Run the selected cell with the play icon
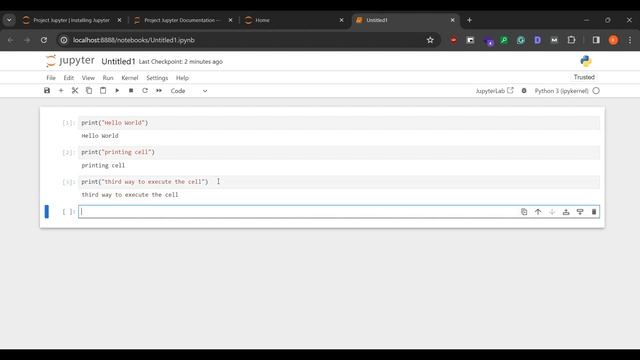The image size is (640, 360). click(117, 91)
